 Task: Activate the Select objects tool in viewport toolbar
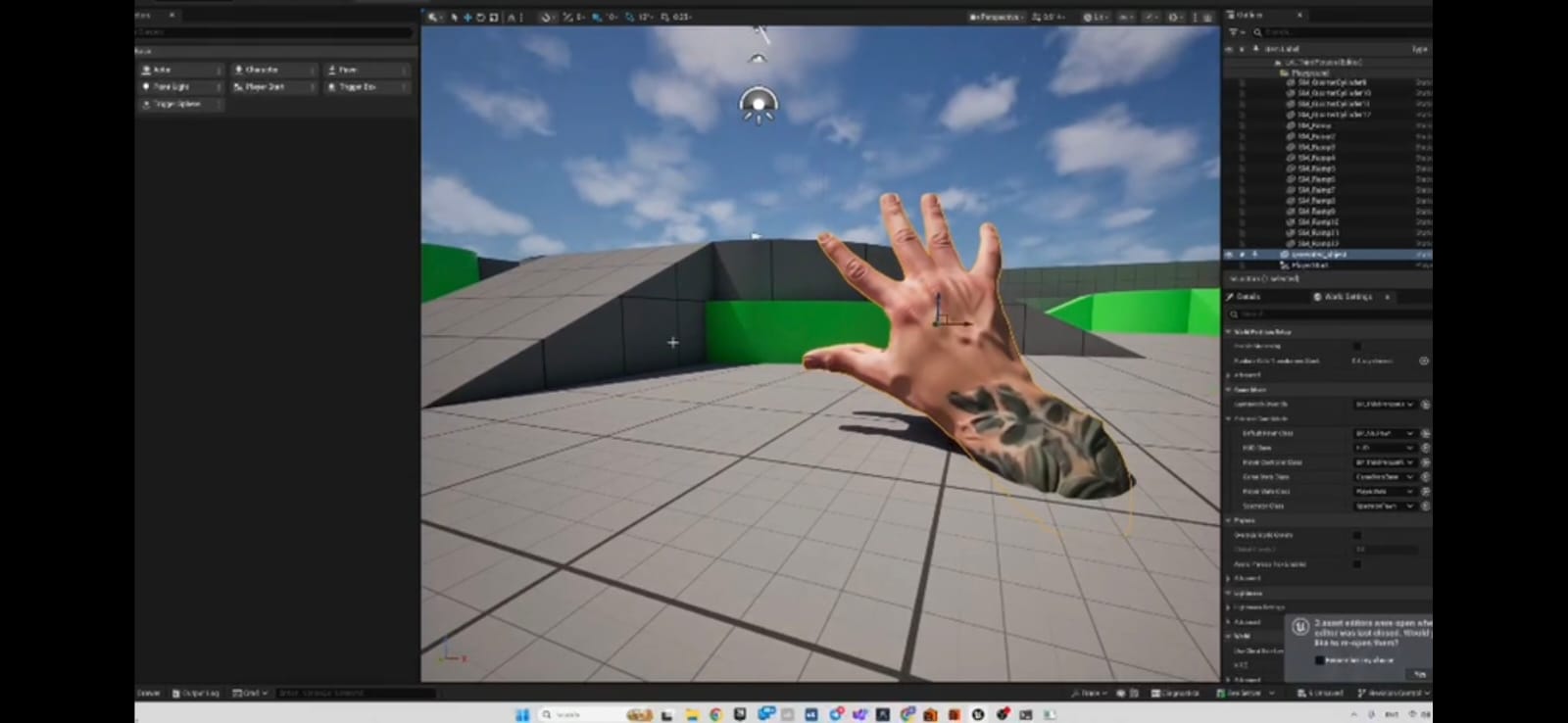click(x=454, y=17)
